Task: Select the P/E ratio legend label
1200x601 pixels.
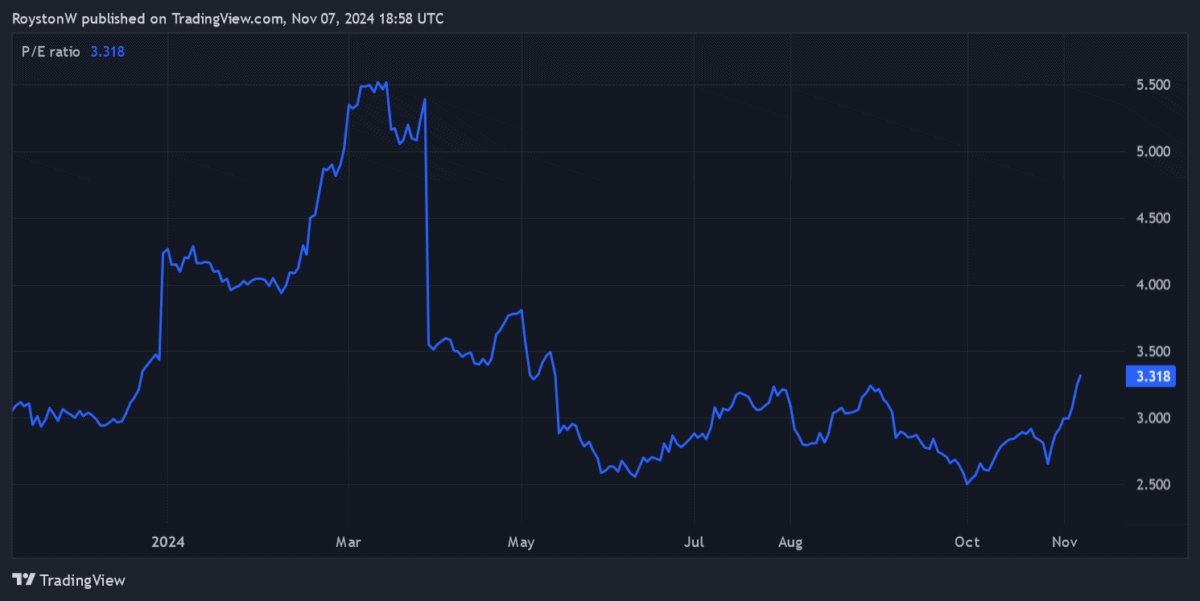Action: (50, 51)
